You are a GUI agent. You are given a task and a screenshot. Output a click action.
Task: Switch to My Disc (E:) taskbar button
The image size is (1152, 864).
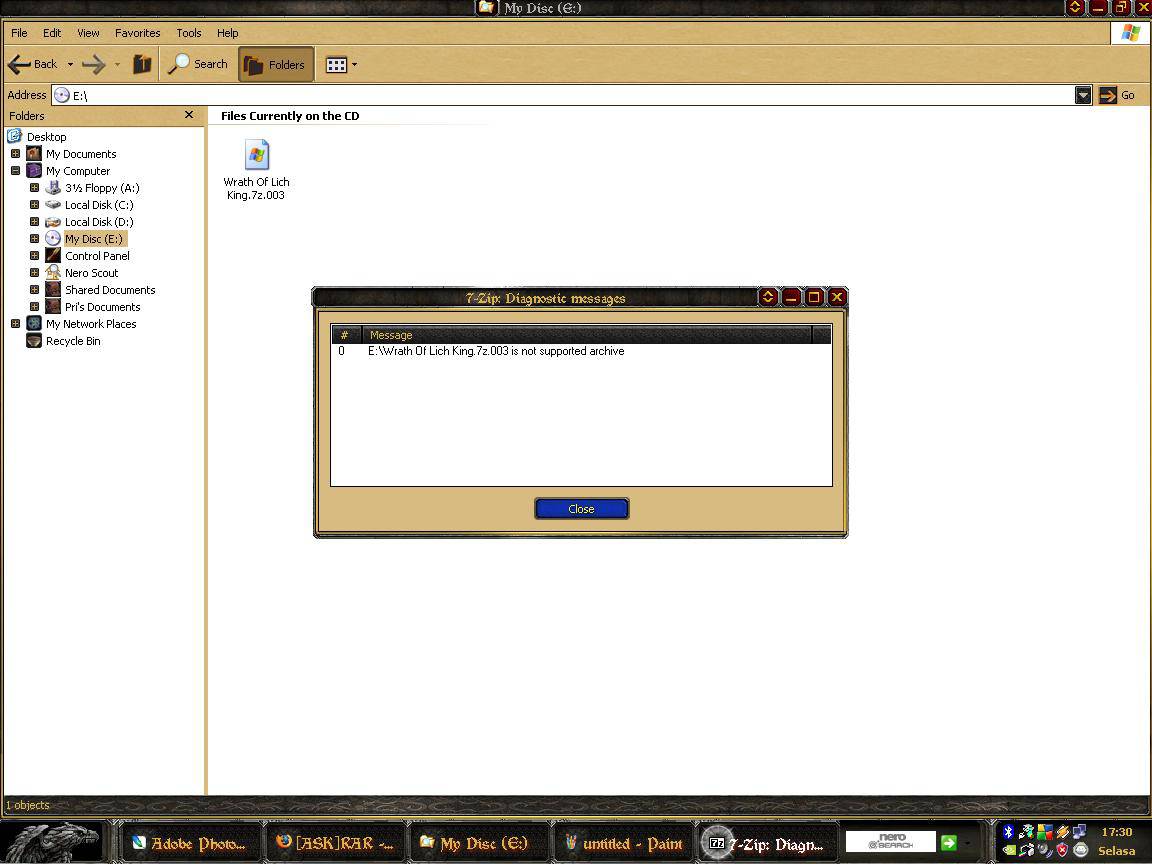click(479, 843)
